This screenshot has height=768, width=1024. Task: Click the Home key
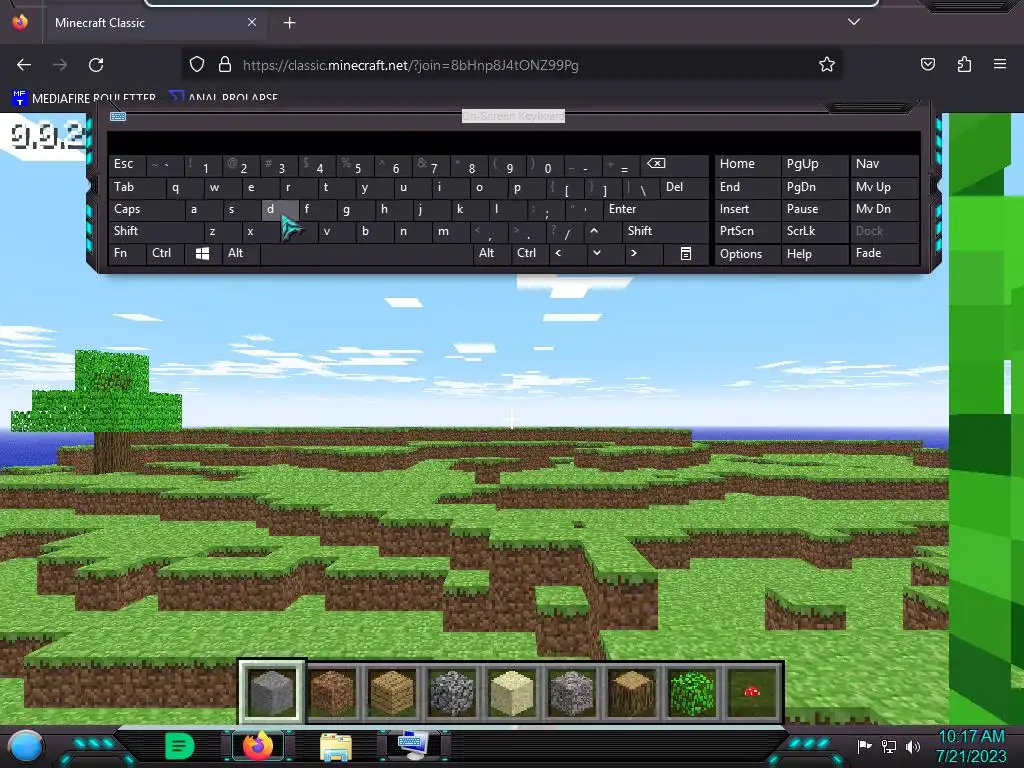747,164
